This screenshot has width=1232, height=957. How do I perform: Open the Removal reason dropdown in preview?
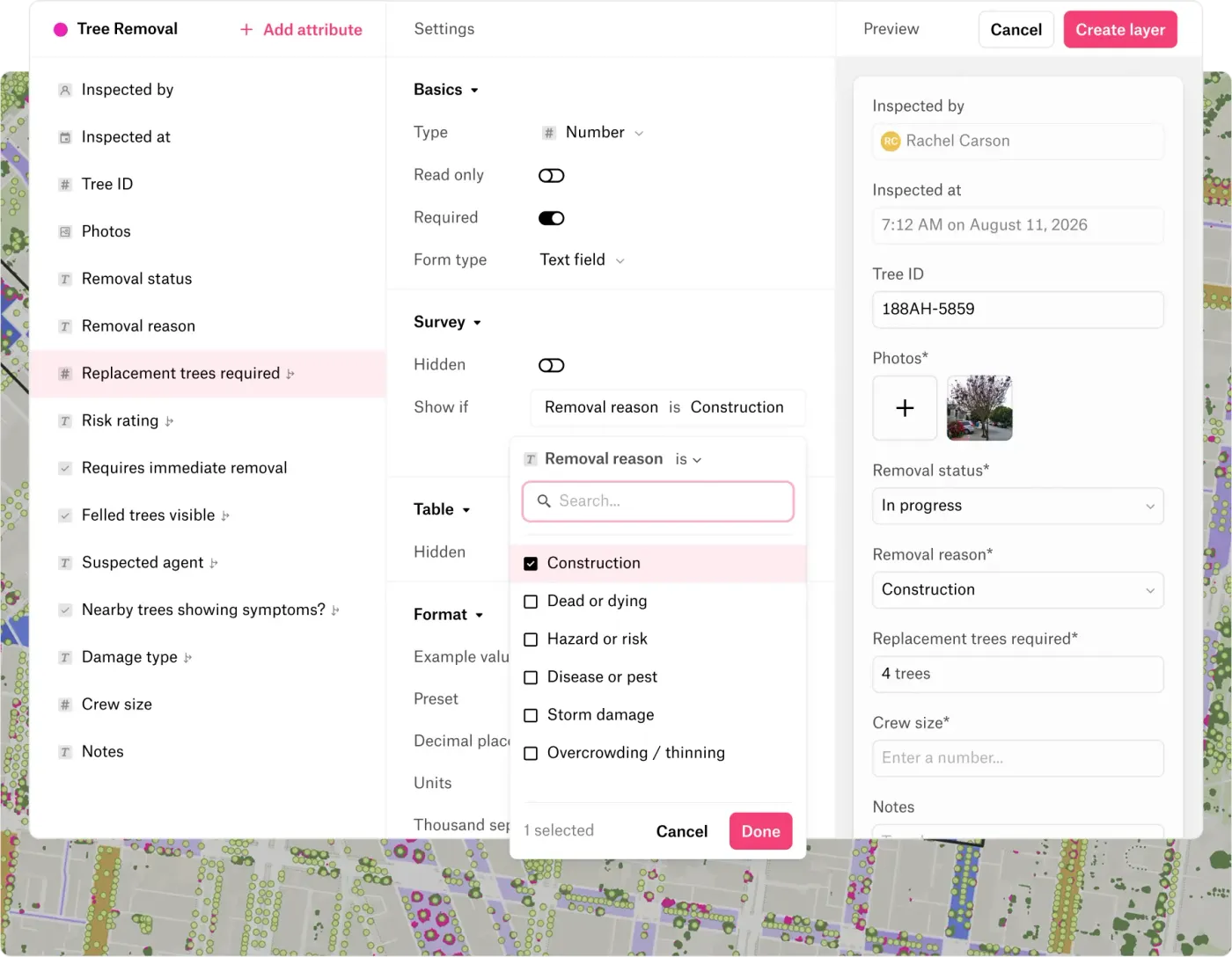tap(1018, 590)
